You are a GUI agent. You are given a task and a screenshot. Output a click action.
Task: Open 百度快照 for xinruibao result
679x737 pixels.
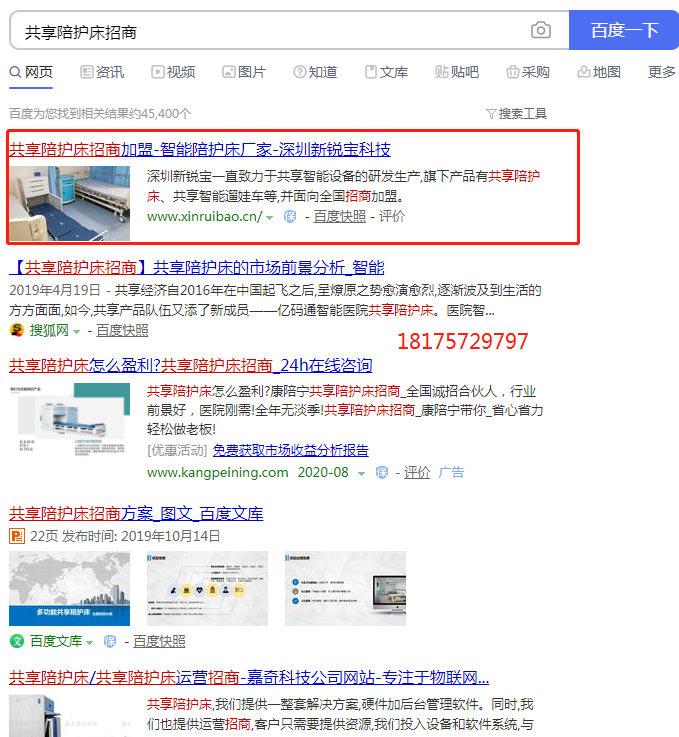[339, 217]
